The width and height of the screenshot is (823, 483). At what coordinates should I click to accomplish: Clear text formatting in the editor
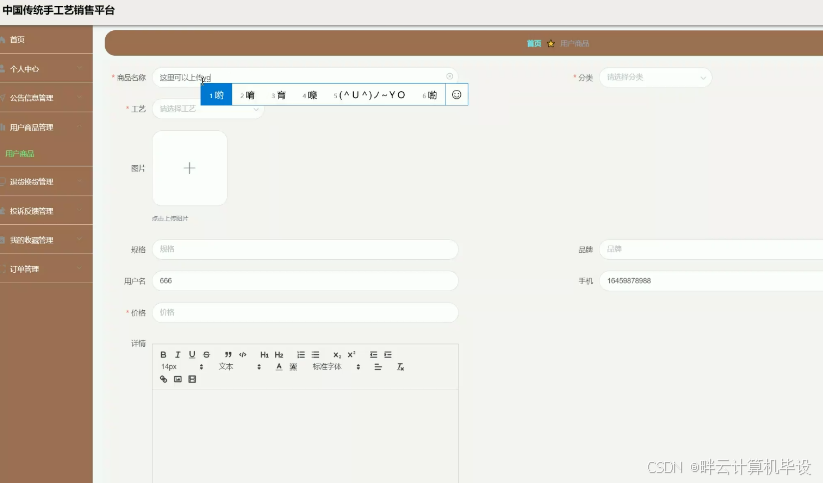point(400,367)
